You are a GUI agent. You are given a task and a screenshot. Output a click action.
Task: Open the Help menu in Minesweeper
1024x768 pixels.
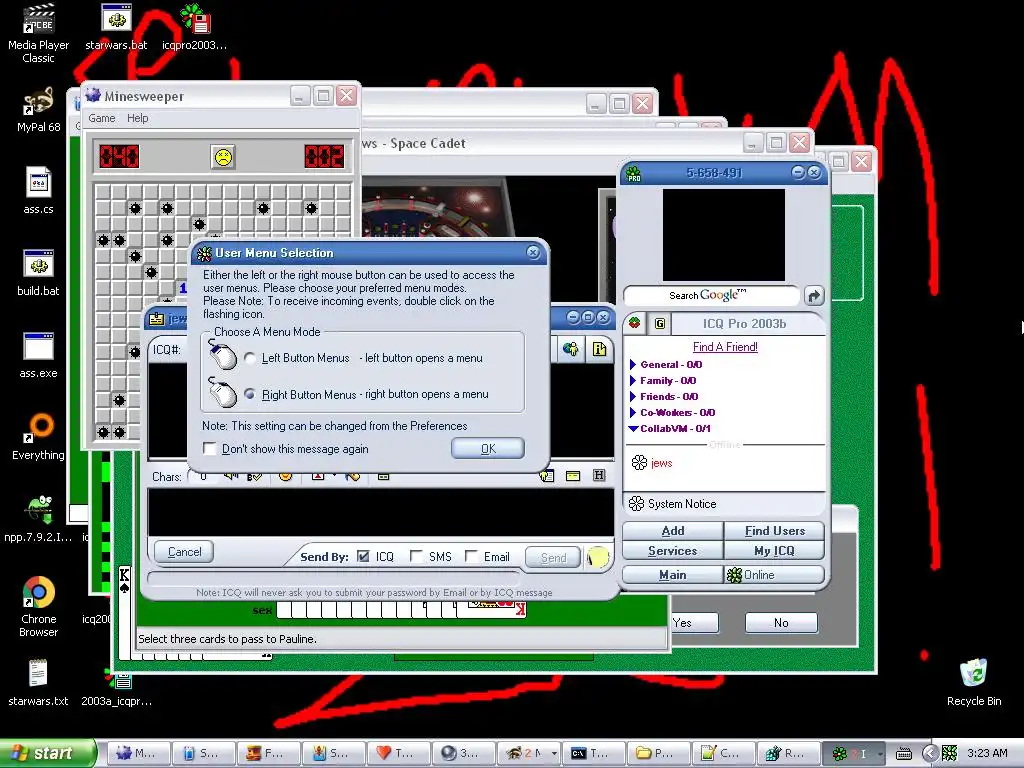[x=138, y=118]
